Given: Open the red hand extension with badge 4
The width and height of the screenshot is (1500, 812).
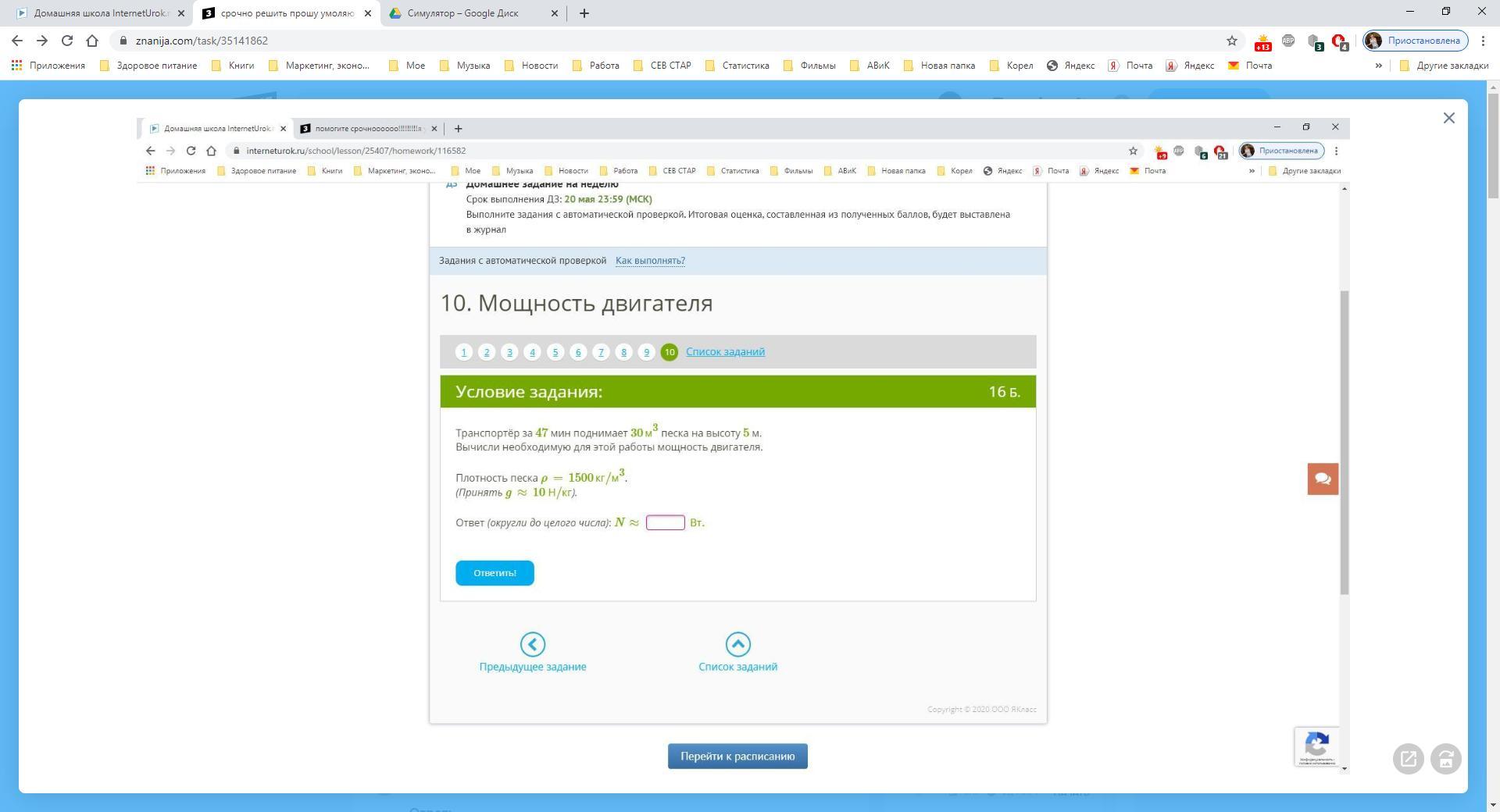Looking at the screenshot, I should [1339, 41].
